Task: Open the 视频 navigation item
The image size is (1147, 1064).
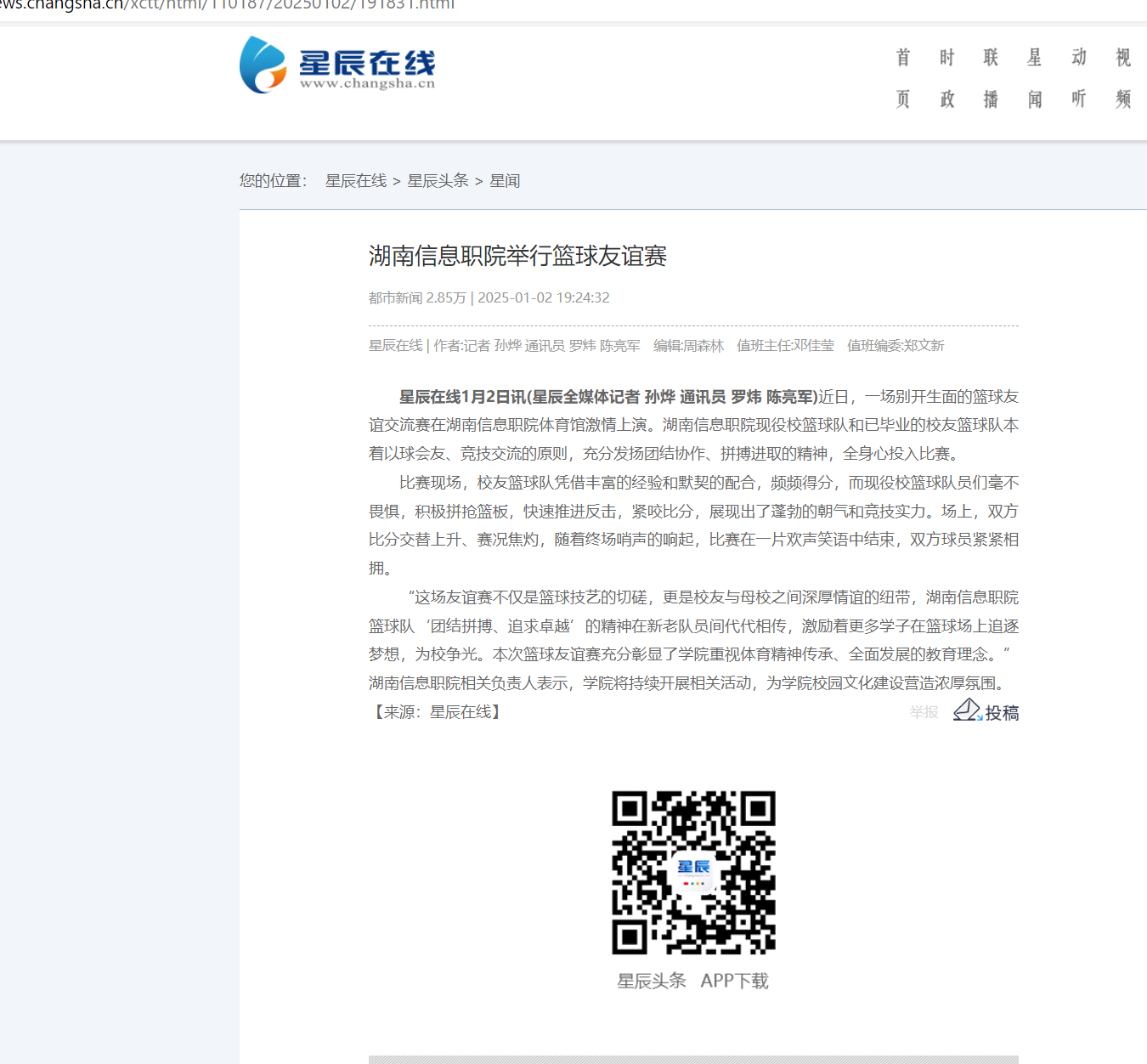Action: pos(1122,78)
